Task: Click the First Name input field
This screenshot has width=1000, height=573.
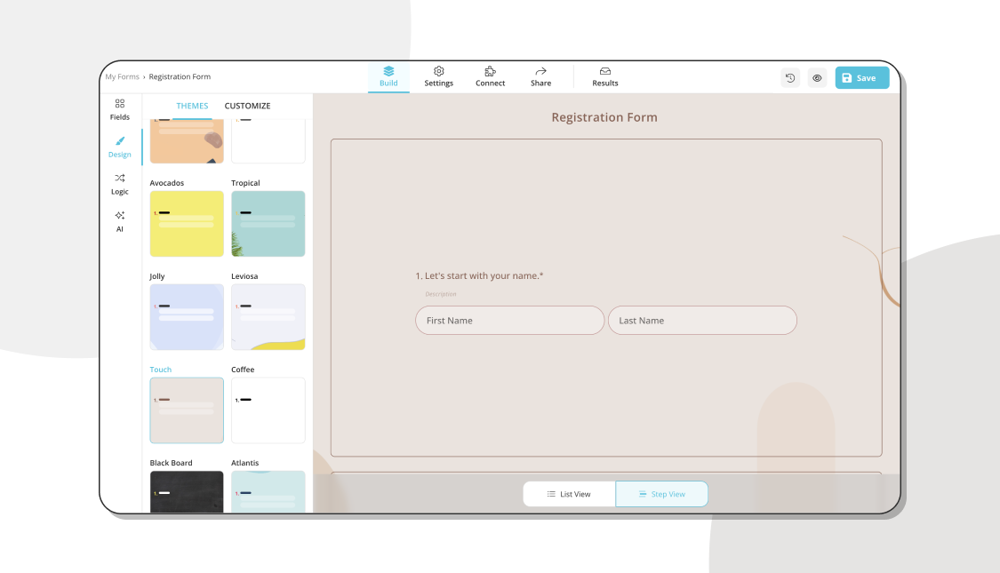Action: (x=509, y=321)
